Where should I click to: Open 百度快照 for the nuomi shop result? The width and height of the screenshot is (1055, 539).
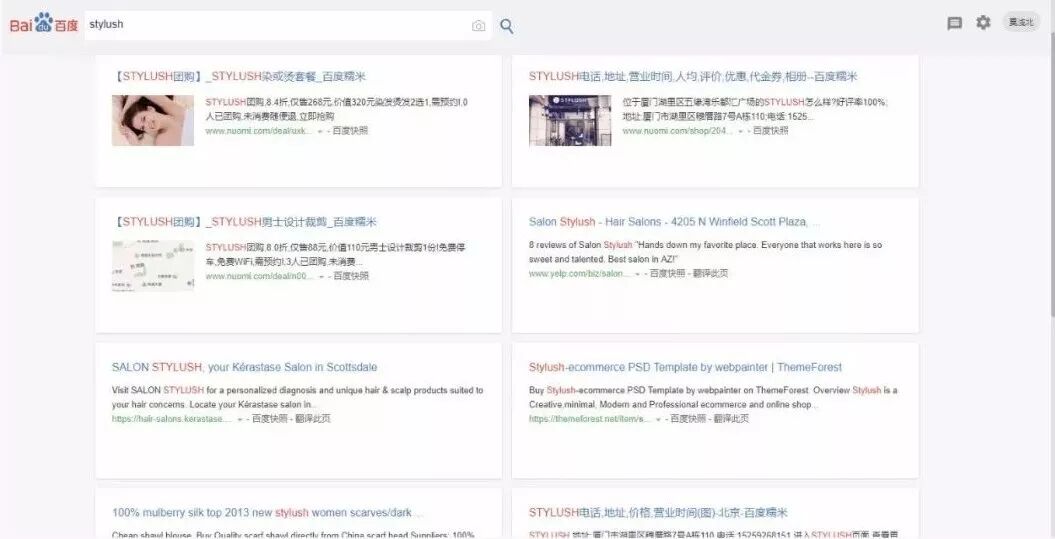pyautogui.click(x=770, y=131)
